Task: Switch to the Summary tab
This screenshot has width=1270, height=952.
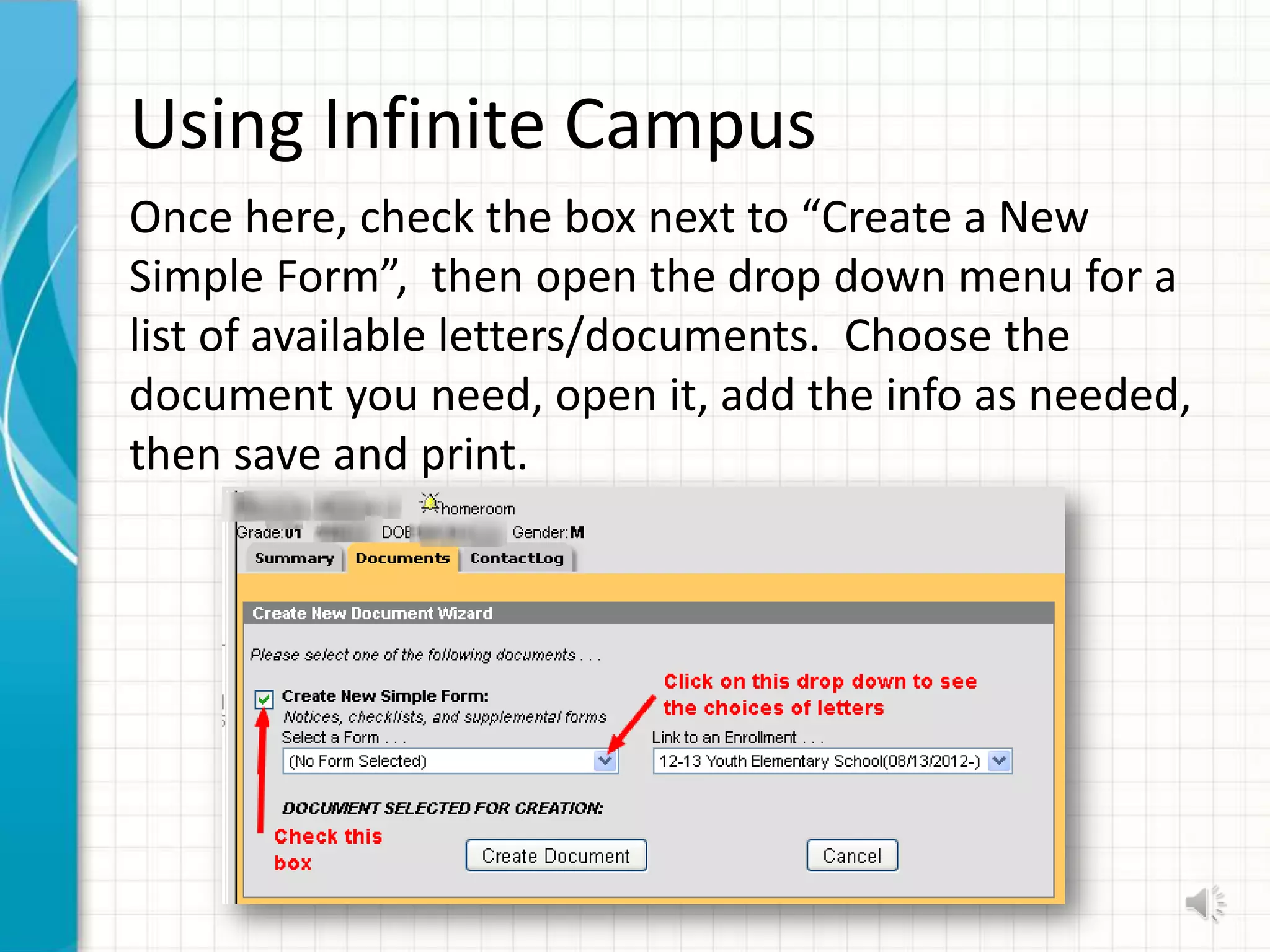Action: point(294,558)
